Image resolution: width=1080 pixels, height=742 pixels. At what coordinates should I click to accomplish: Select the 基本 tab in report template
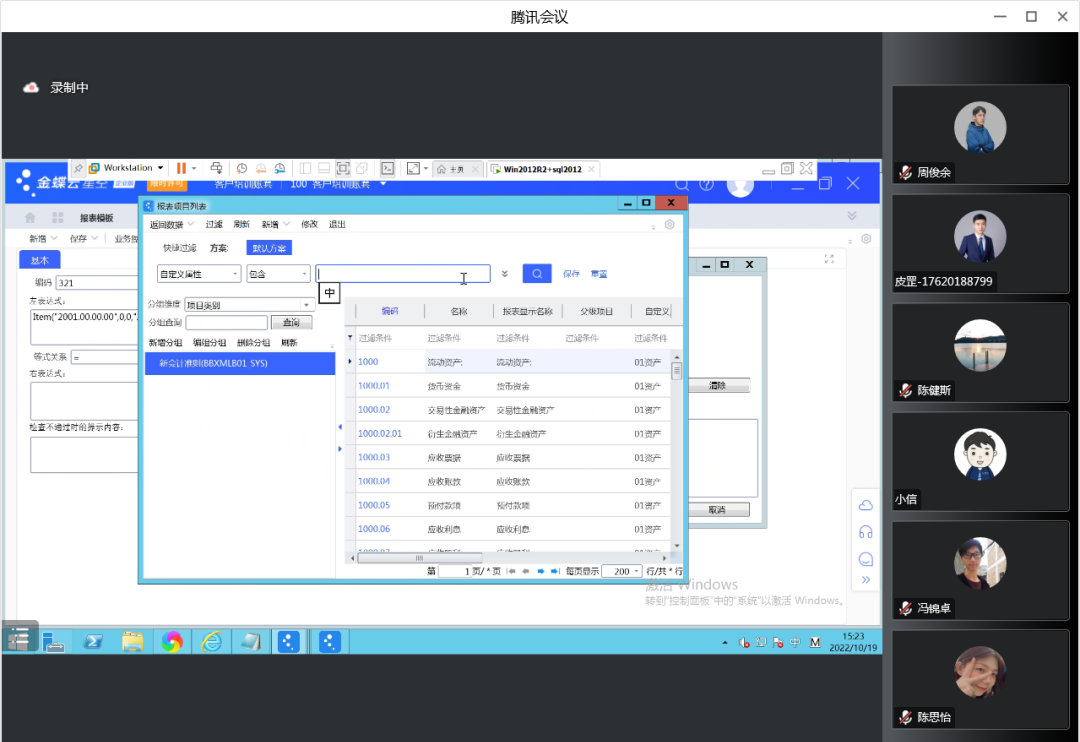pos(40,260)
